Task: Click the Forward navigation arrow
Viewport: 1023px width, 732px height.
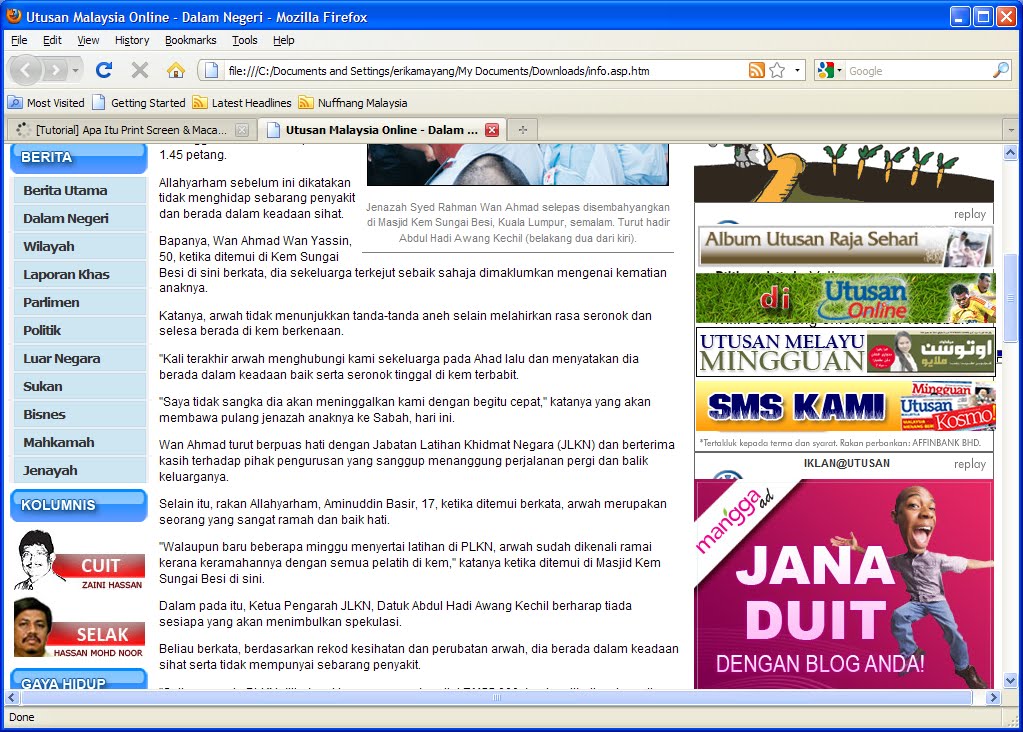Action: (56, 70)
